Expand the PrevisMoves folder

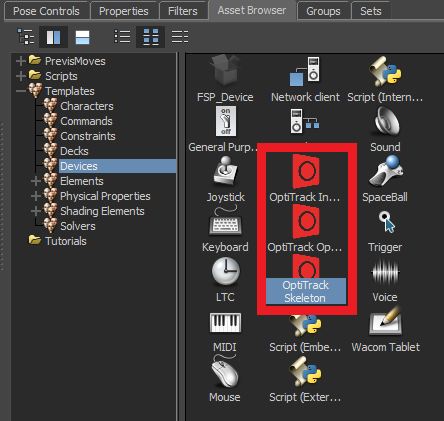point(21,61)
